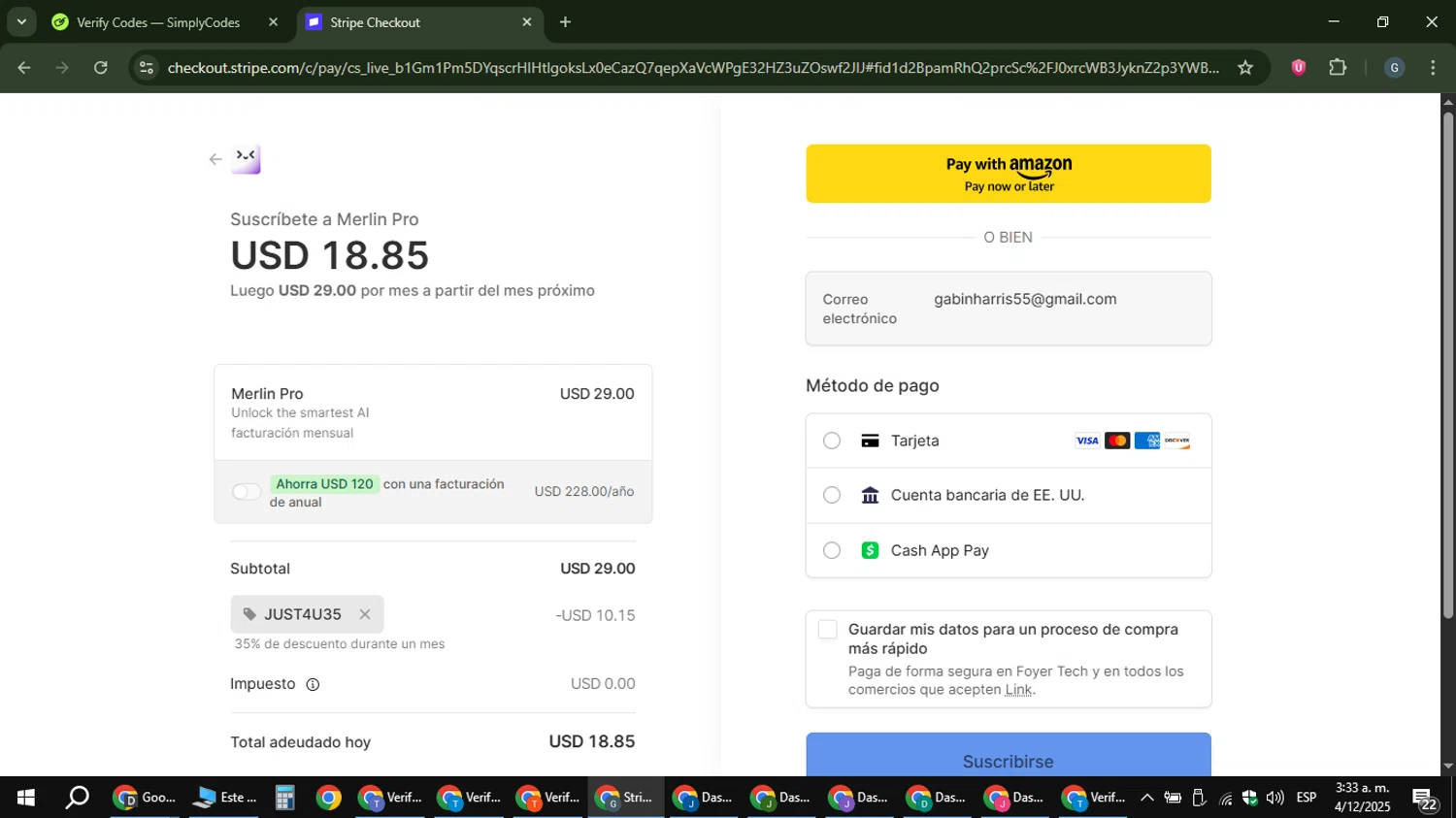Screen dimensions: 1456x818
Task: Click the email address field
Action: point(1009,309)
